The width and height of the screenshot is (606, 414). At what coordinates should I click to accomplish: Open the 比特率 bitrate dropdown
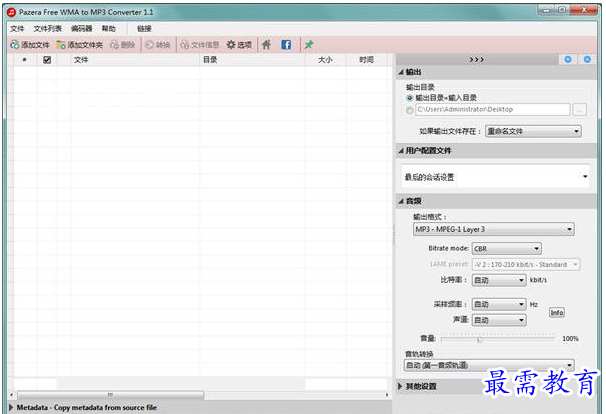[x=499, y=280]
